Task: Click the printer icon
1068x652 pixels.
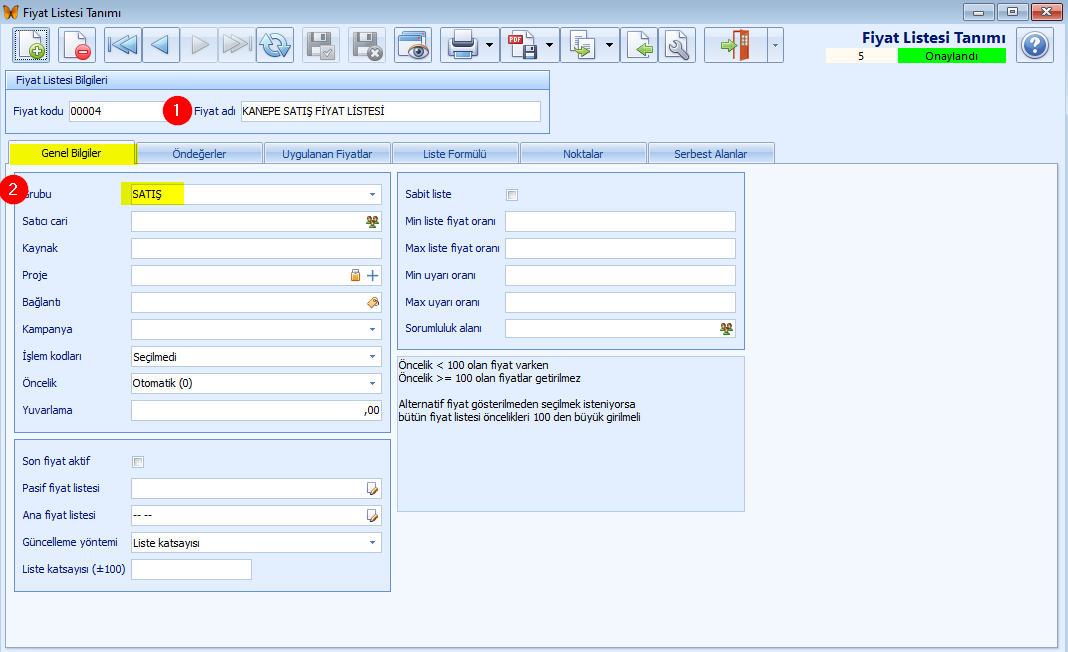Action: 462,45
